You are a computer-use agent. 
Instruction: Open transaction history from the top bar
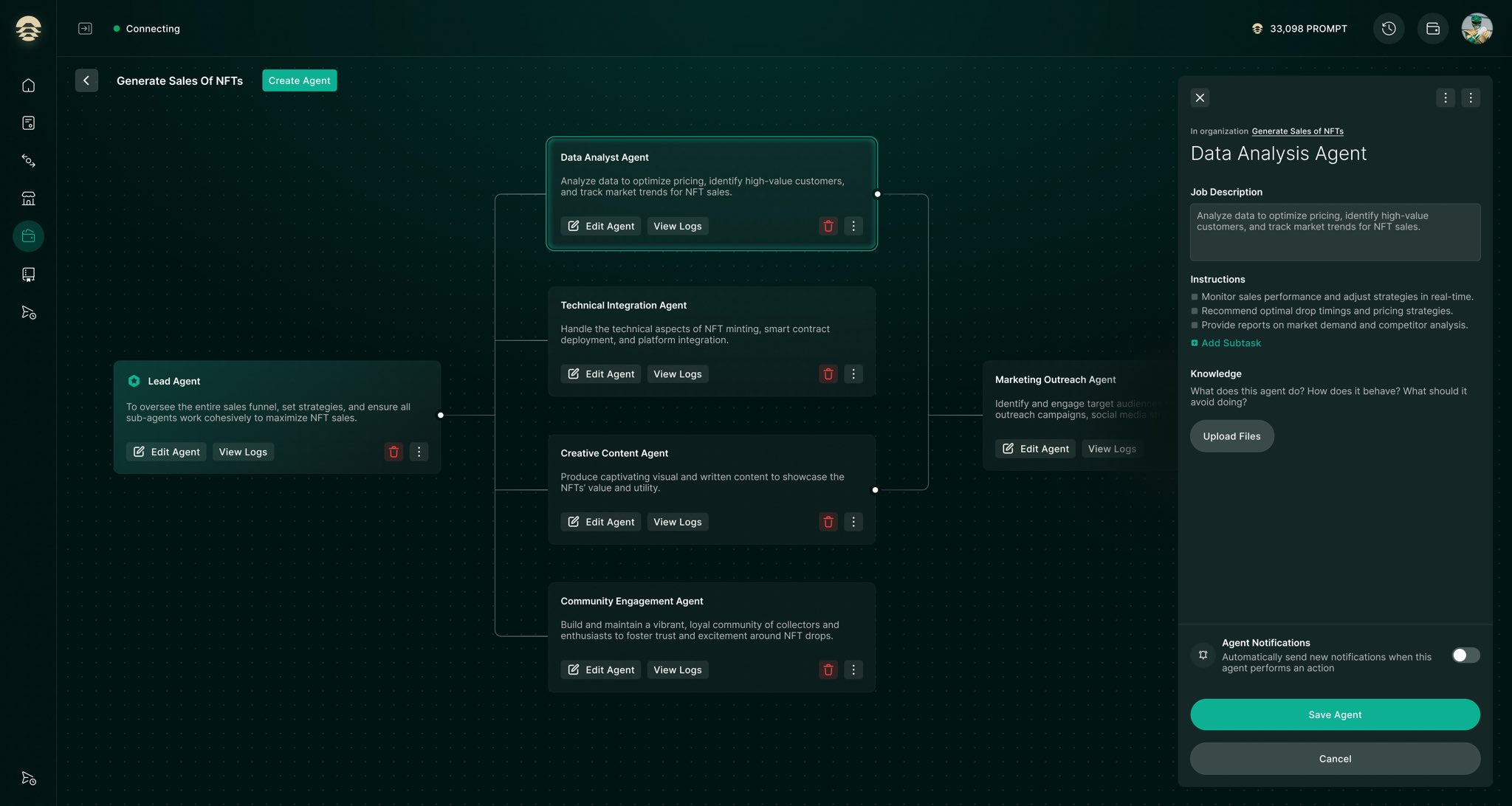1388,28
